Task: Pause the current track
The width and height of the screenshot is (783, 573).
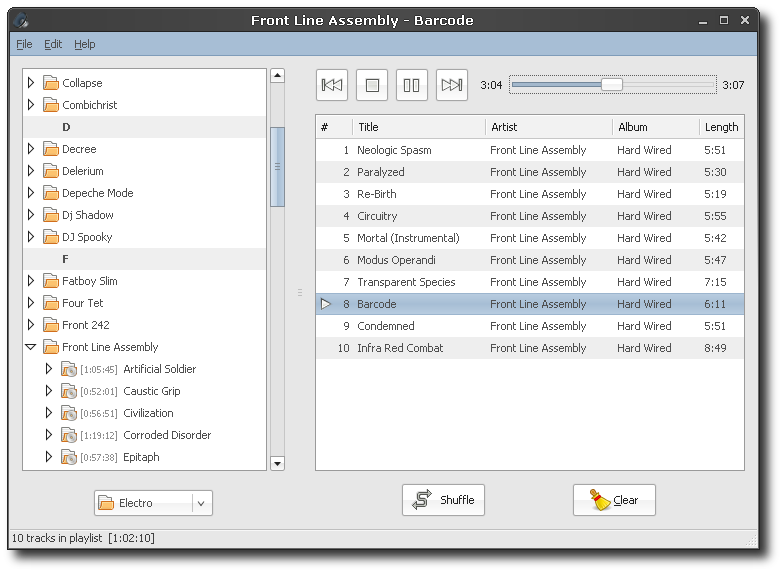Action: [411, 85]
